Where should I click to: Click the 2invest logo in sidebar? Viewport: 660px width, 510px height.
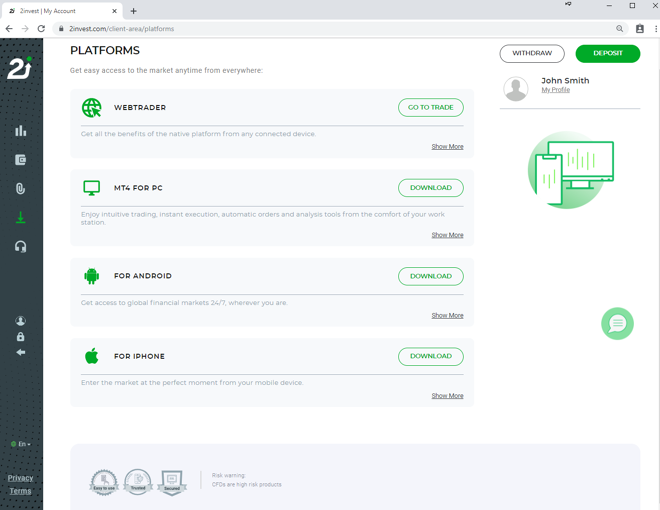coord(19,68)
